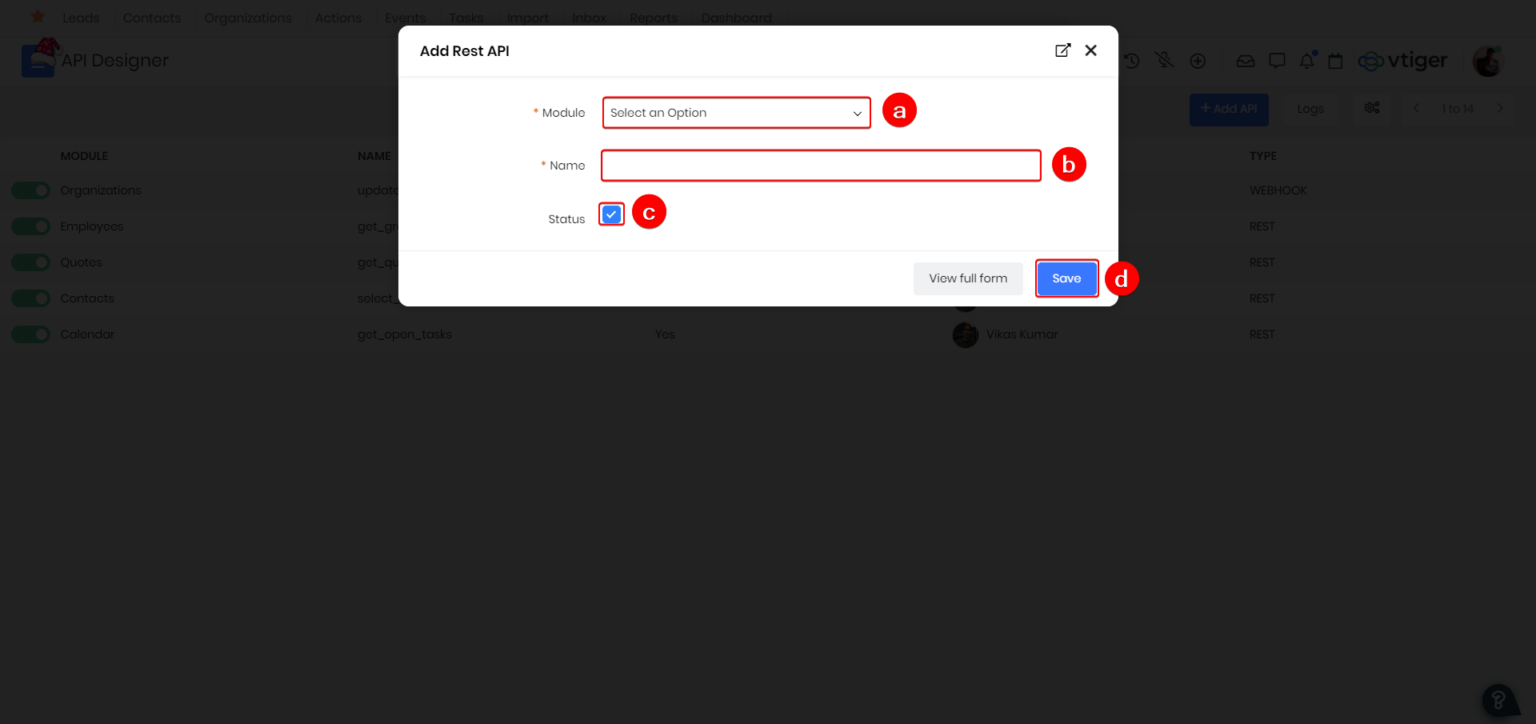
Task: Open the Module Select an Option dropdown
Action: 736,112
